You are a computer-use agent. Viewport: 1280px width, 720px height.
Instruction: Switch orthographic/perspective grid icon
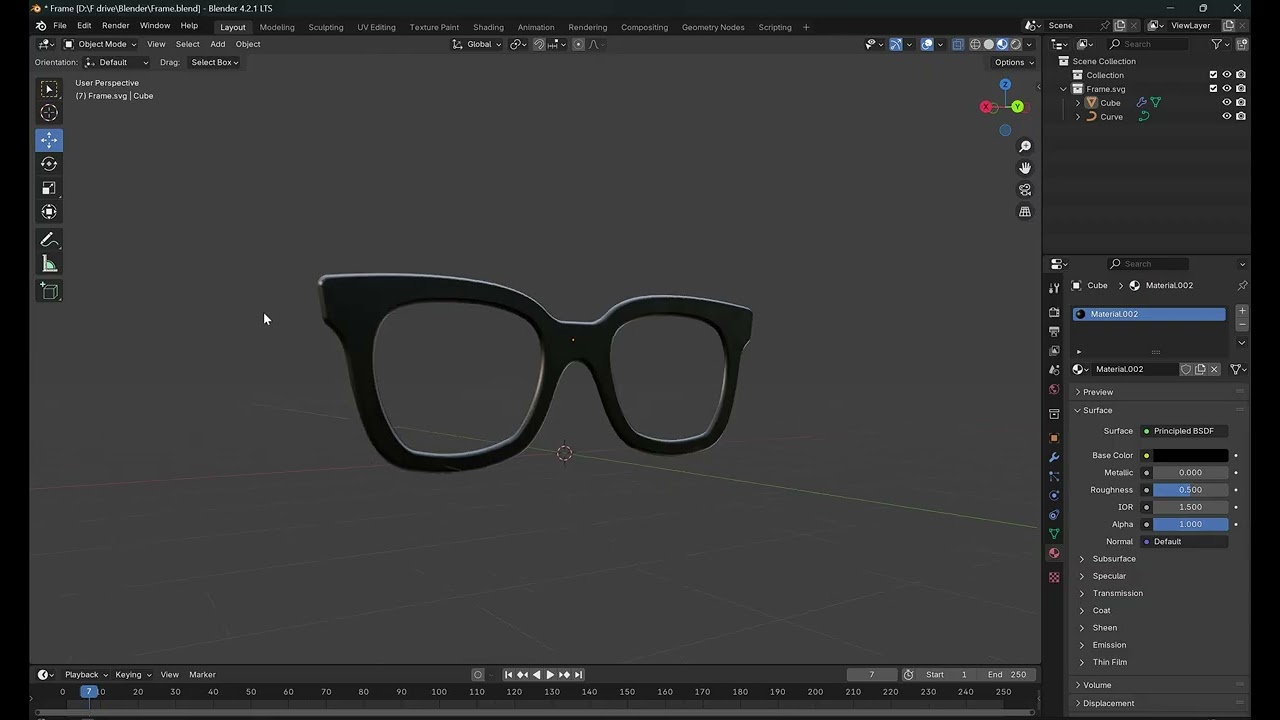click(x=1025, y=212)
